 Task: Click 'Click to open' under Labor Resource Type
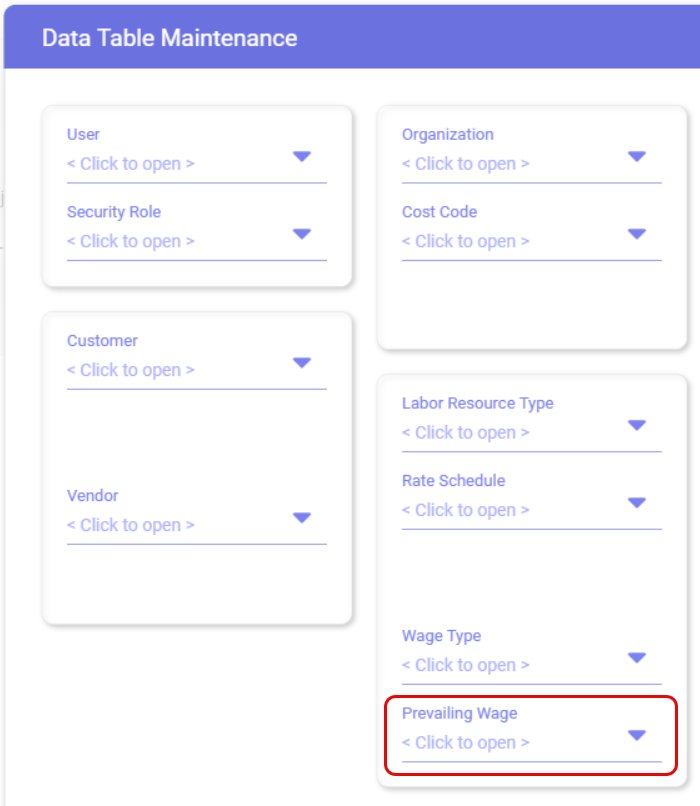tap(465, 433)
